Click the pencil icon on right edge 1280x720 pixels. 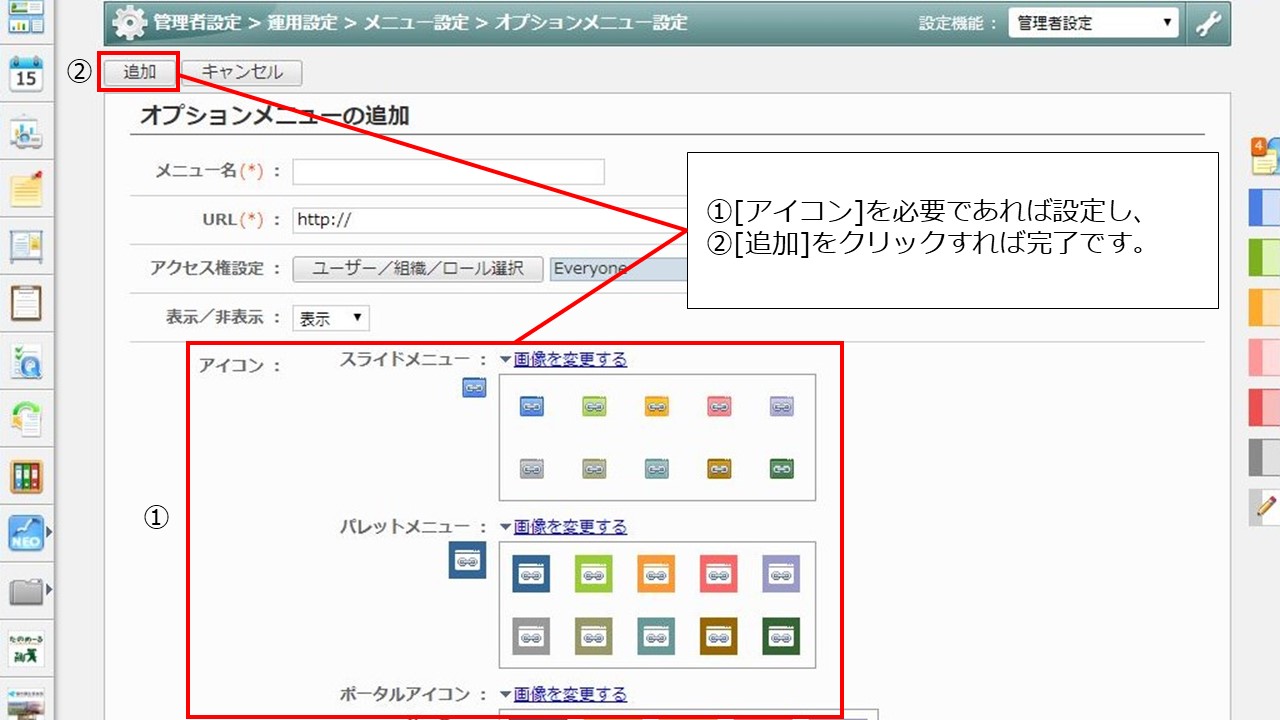[x=1266, y=507]
